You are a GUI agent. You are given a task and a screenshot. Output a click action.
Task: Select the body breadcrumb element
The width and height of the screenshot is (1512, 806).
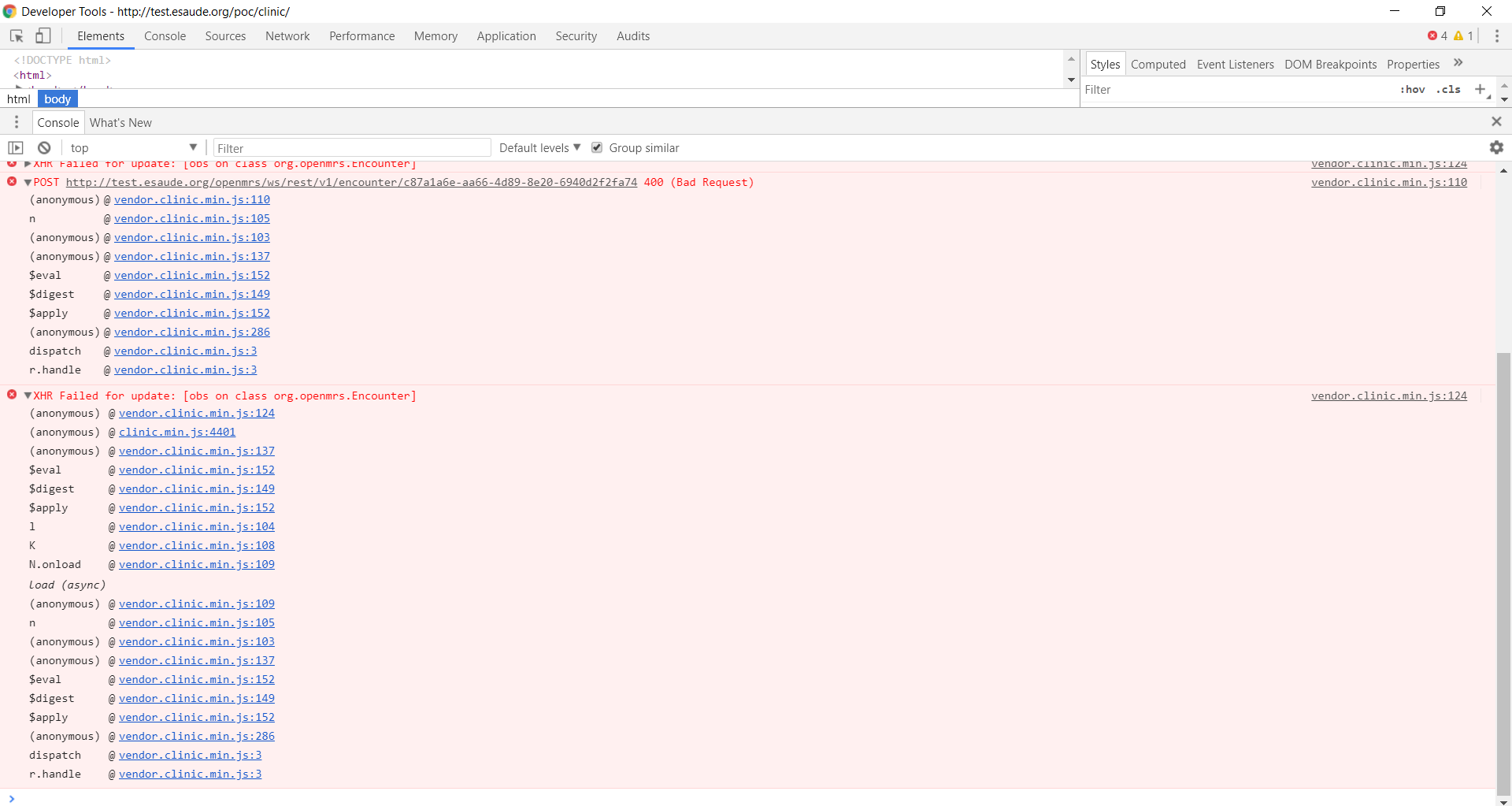pos(57,99)
